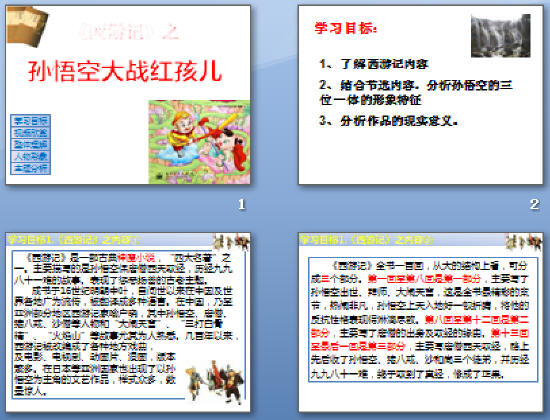Click slide 4's yellow header 学习目标1

(367, 240)
